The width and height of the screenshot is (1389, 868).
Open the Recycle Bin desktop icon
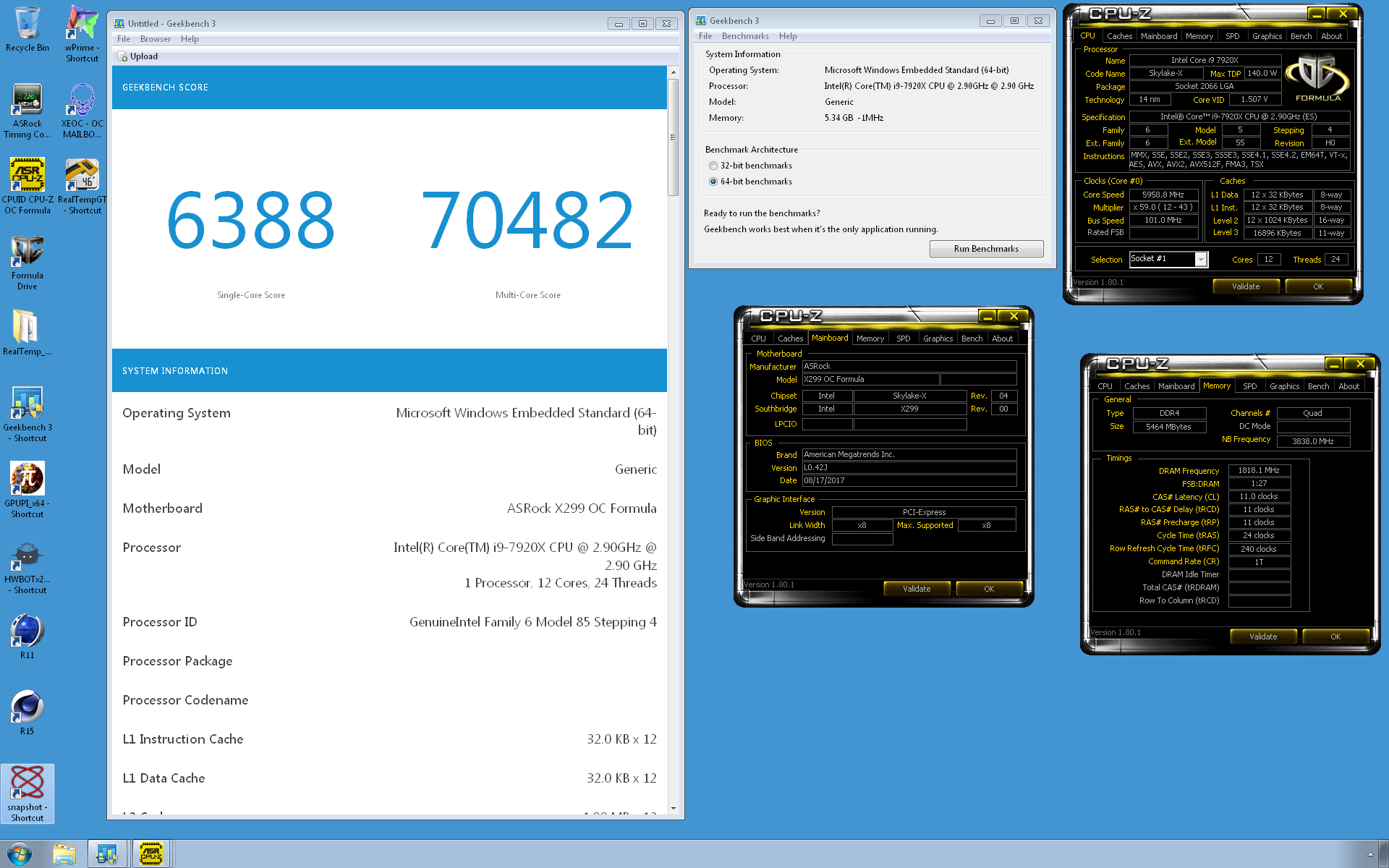coord(27,30)
